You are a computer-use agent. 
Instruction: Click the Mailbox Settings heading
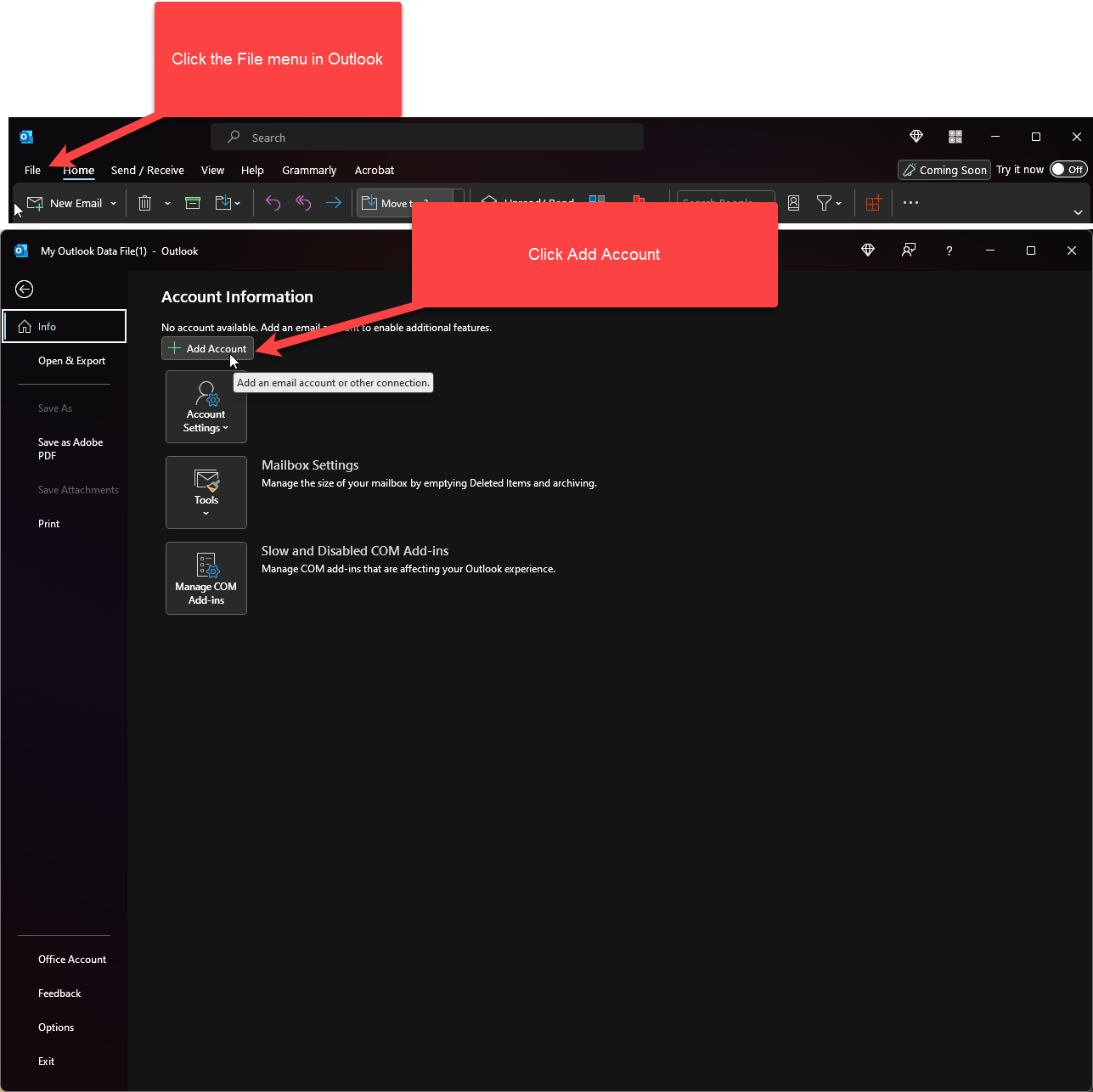[310, 464]
